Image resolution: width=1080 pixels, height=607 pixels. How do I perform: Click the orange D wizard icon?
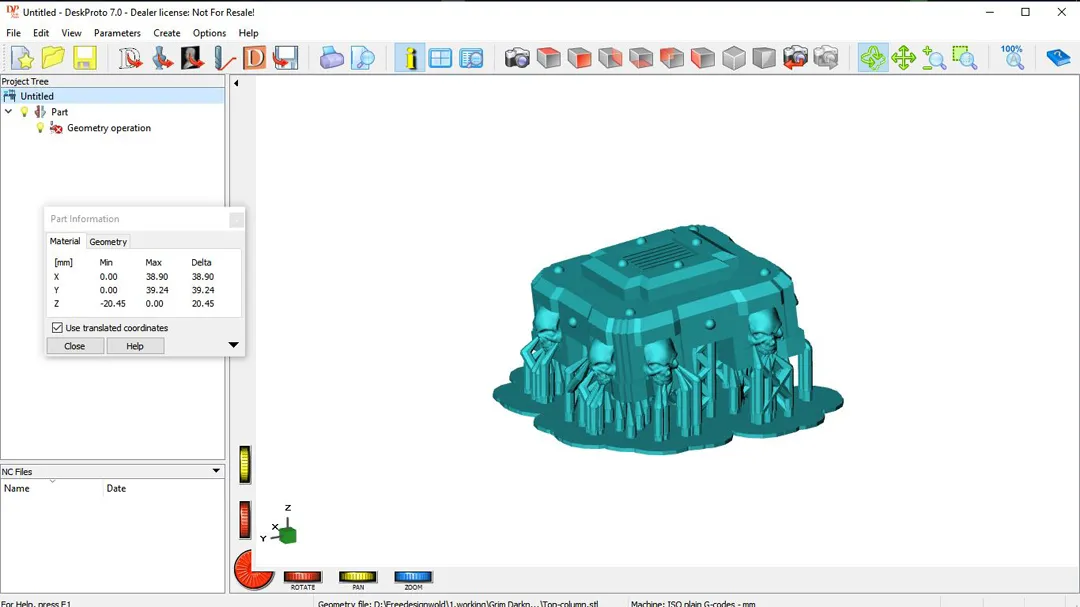click(254, 58)
